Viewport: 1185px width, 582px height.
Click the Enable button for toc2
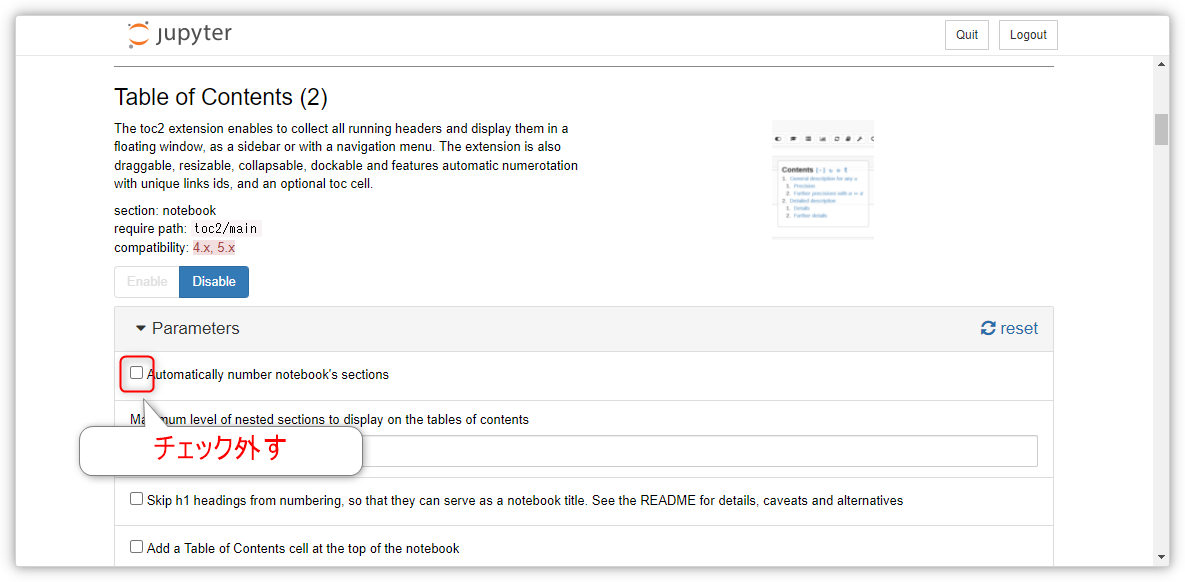point(147,282)
